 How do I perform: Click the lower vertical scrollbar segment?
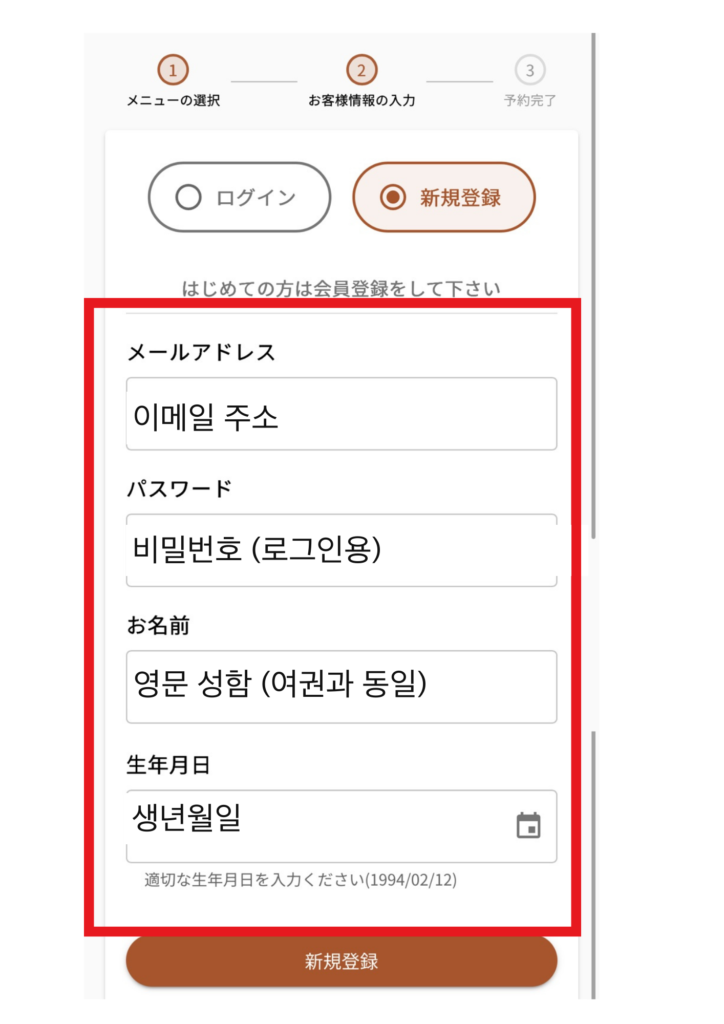(x=593, y=865)
